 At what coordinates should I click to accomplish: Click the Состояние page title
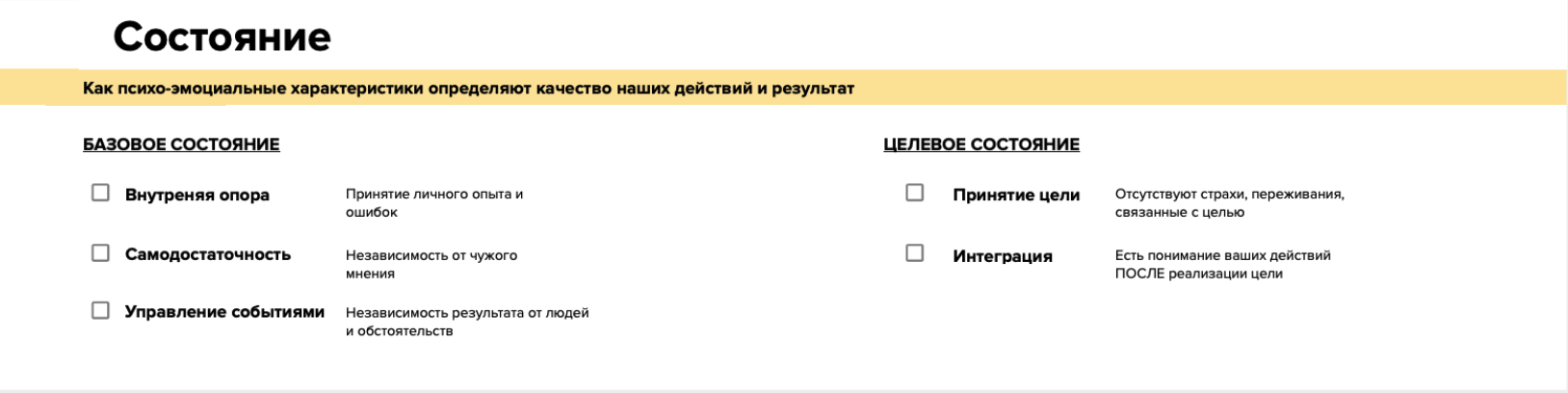pyautogui.click(x=222, y=37)
